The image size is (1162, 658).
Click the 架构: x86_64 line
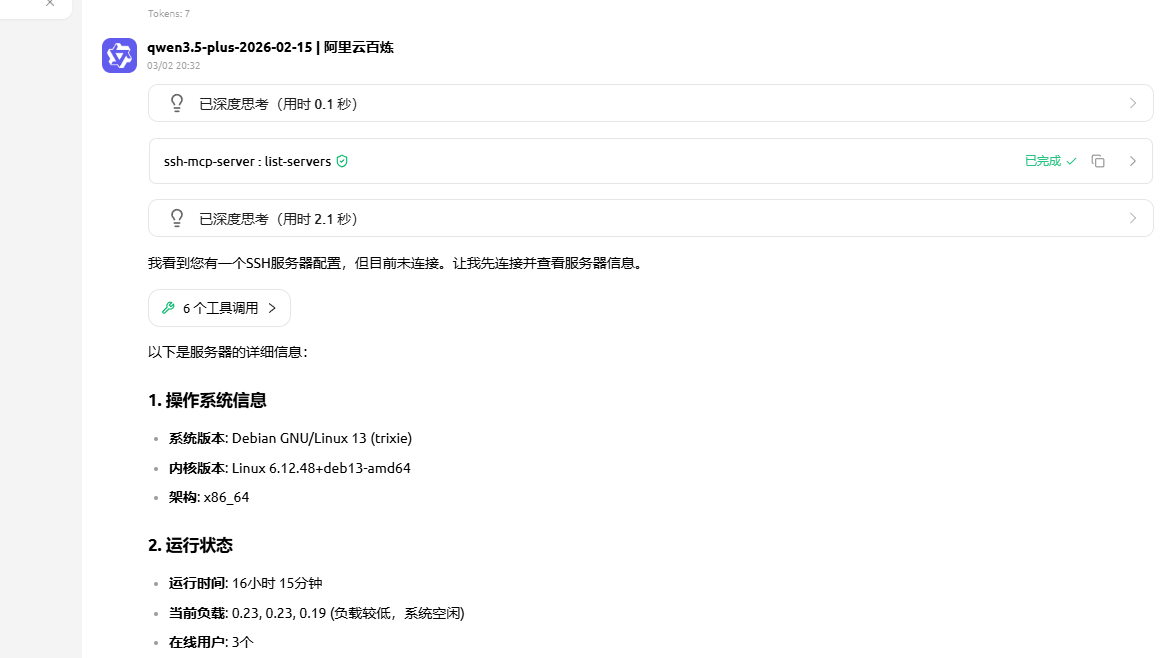coord(209,497)
